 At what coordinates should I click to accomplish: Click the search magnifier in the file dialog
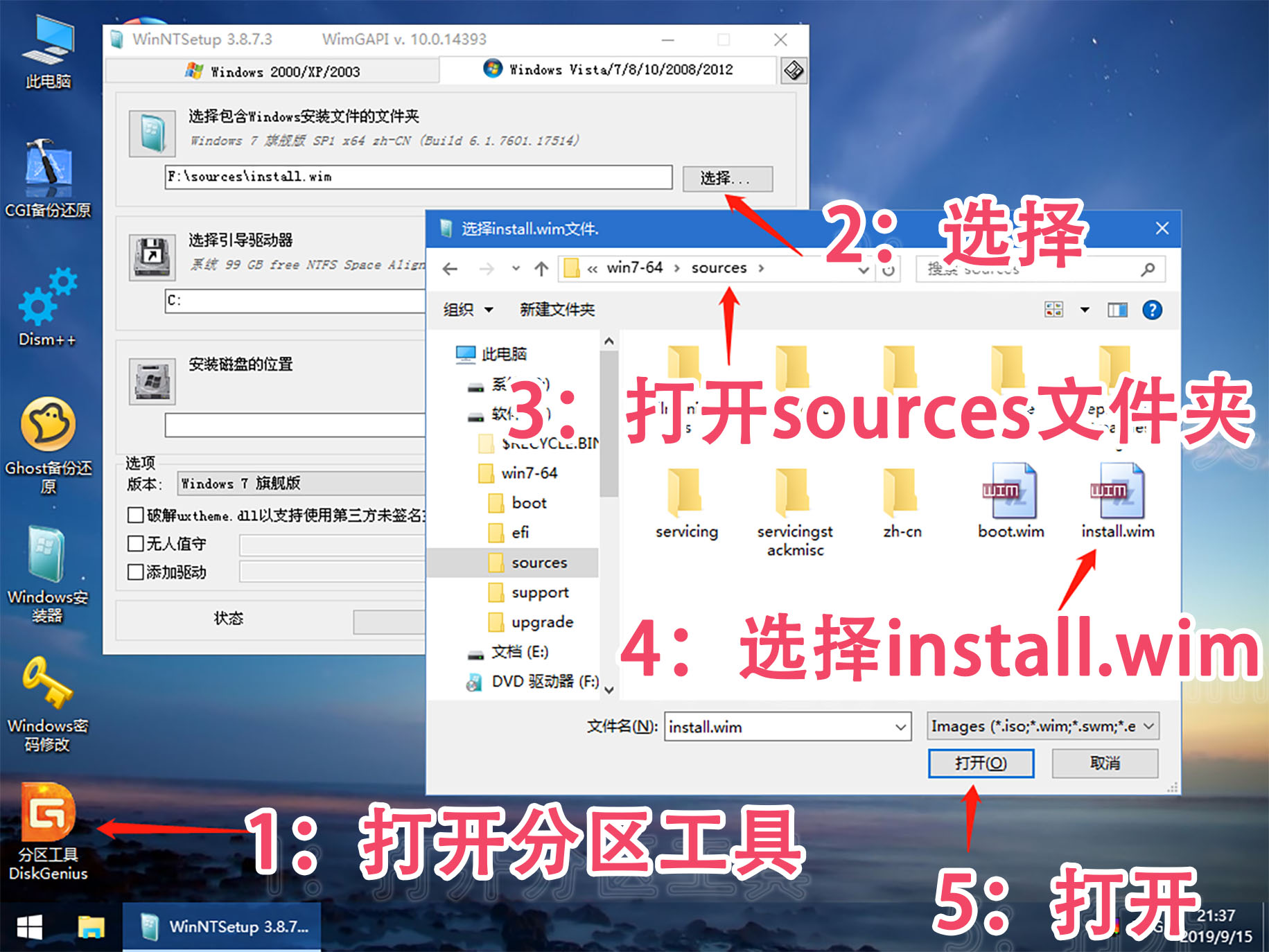click(x=1148, y=269)
